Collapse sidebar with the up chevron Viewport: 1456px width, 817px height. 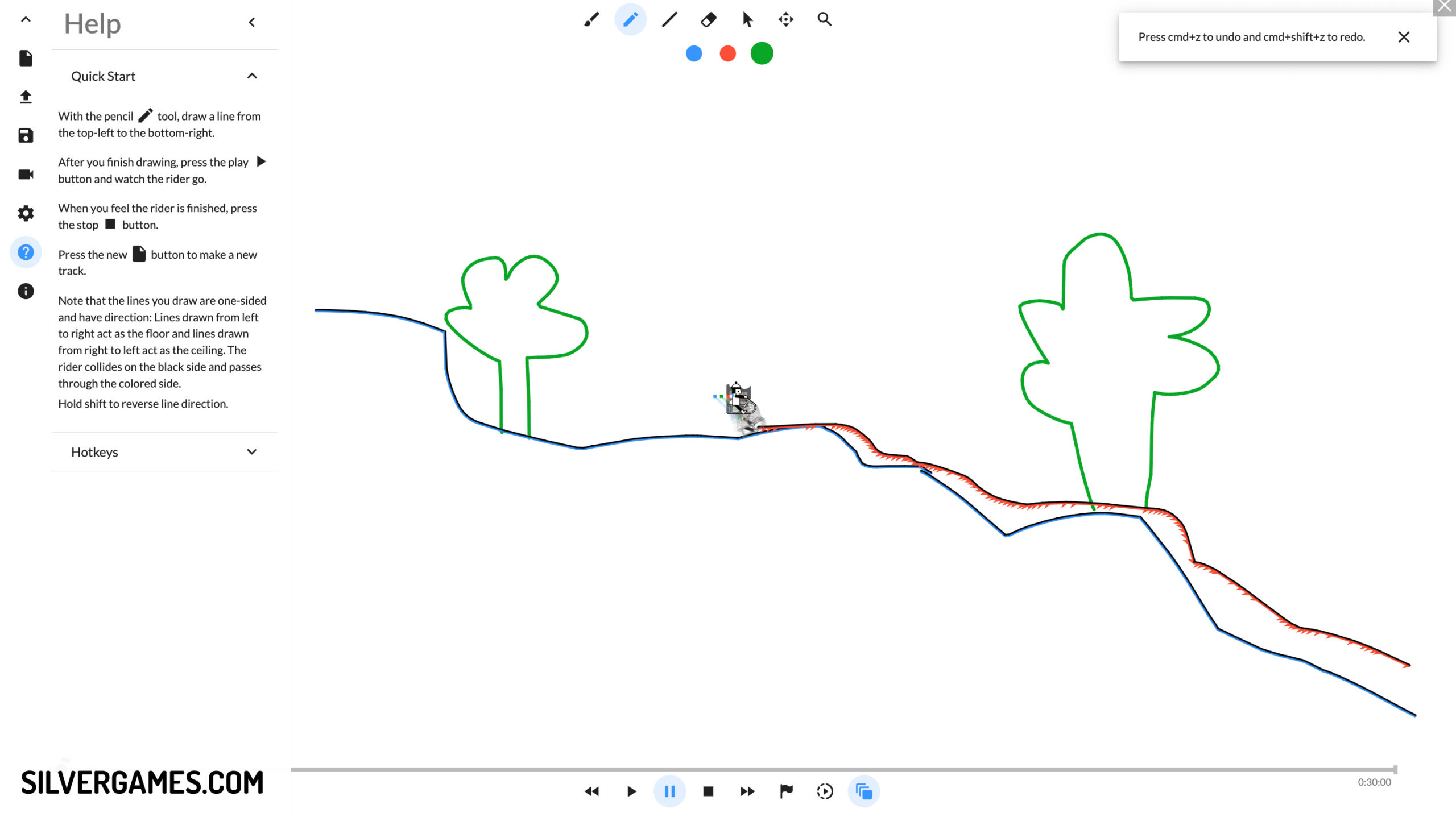pos(26,19)
